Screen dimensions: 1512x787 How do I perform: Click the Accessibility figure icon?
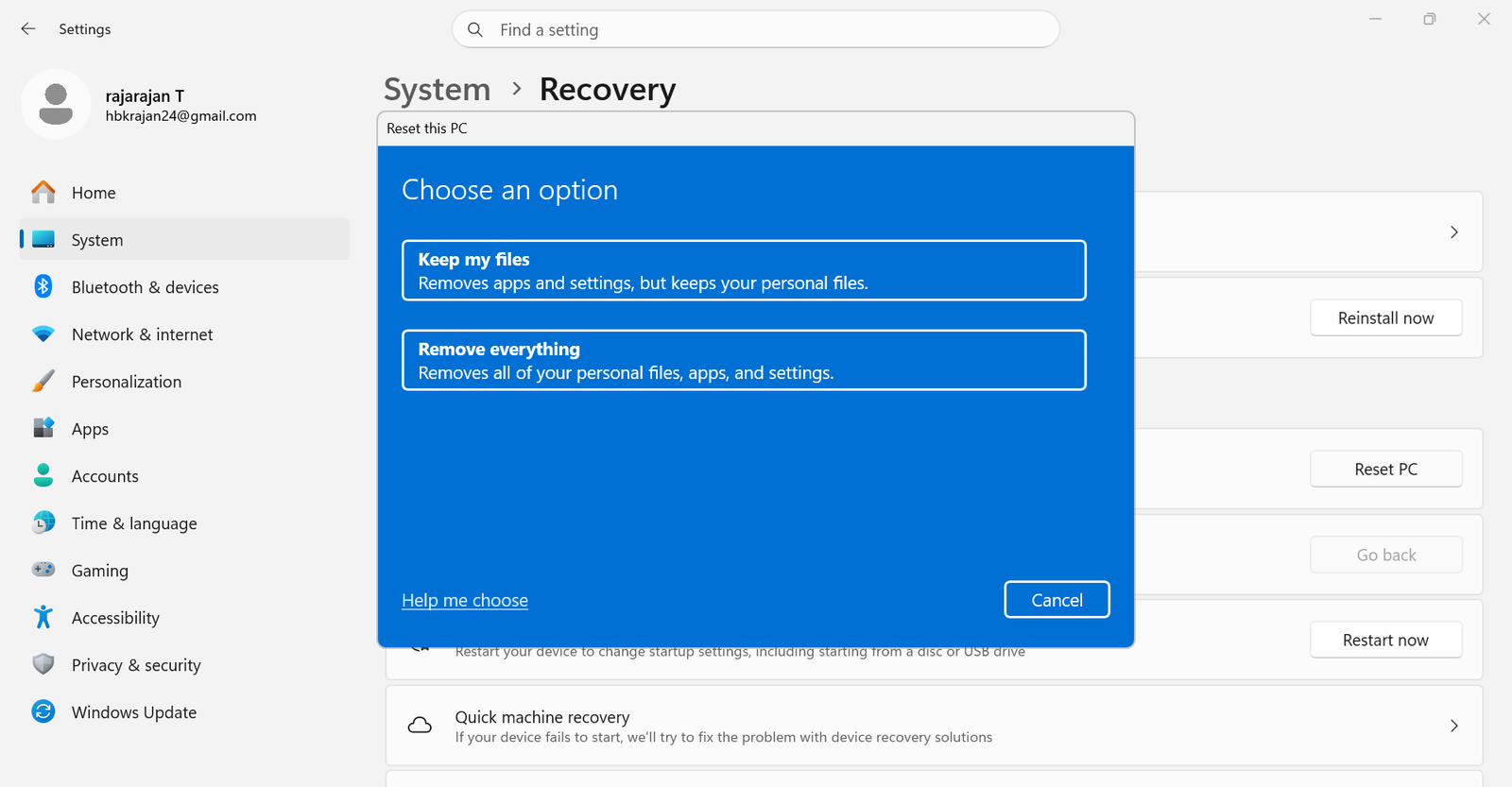click(43, 617)
